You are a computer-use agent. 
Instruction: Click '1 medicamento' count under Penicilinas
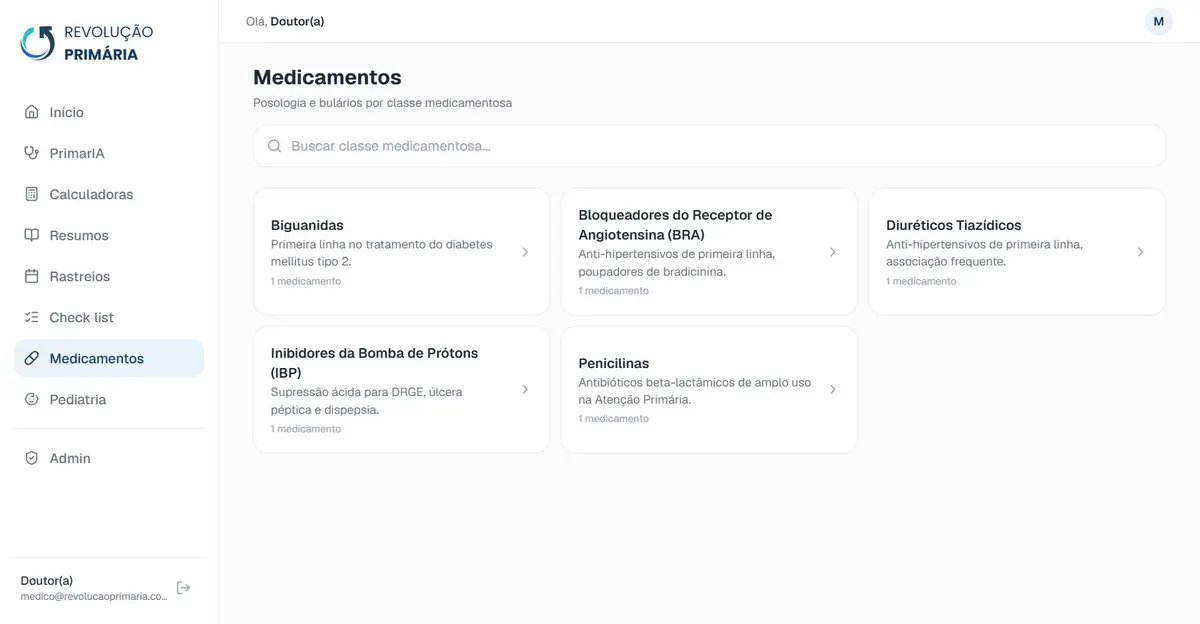click(613, 419)
